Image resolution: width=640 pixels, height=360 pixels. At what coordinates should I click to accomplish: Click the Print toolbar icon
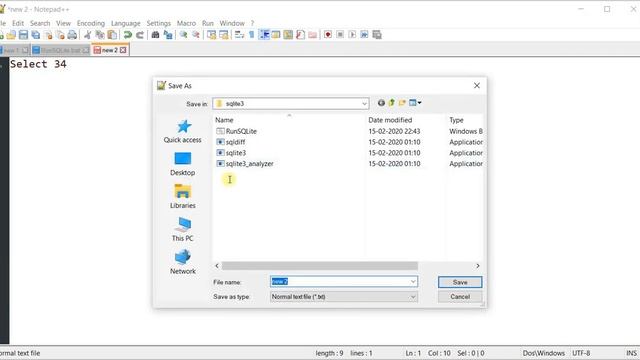(x=72, y=35)
